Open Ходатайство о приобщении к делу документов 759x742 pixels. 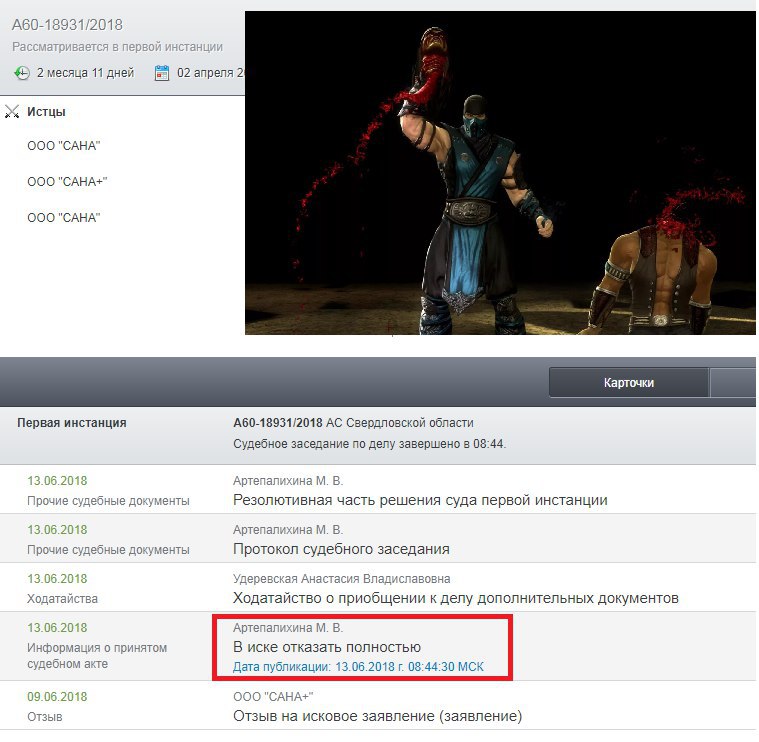[x=455, y=598]
